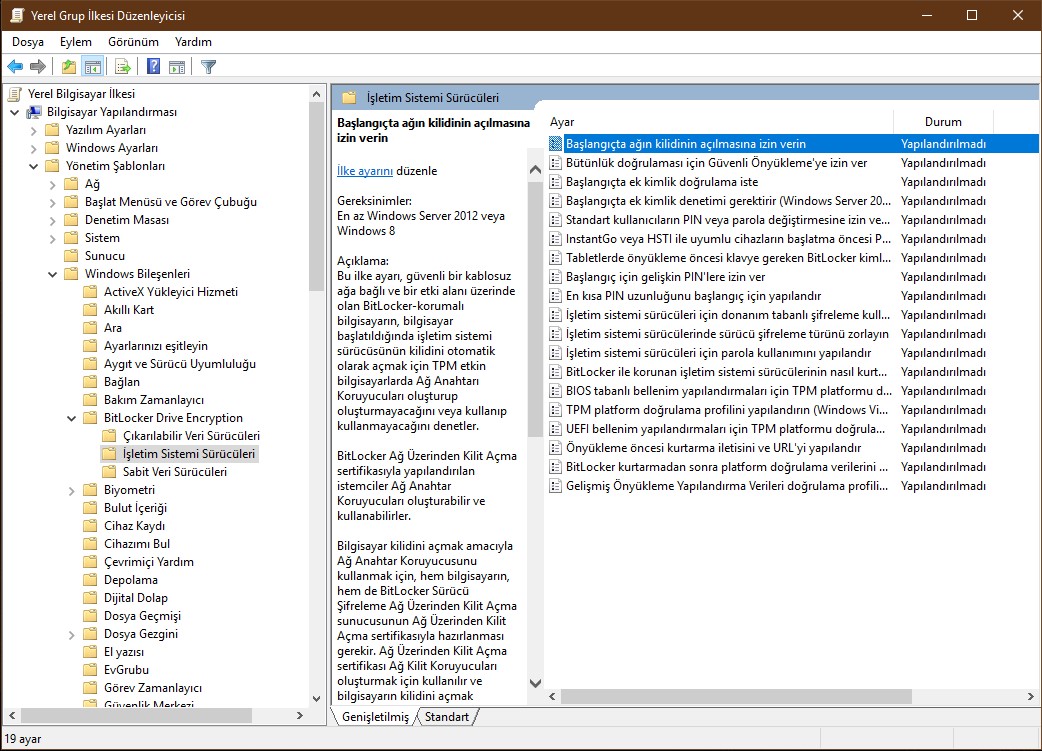
Task: Click the export list toolbar icon
Action: point(123,66)
